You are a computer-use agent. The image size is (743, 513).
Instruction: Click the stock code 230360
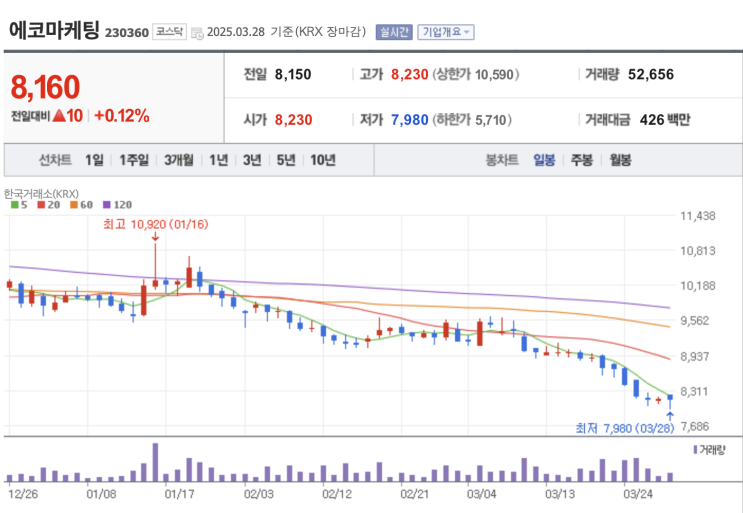click(x=127, y=33)
